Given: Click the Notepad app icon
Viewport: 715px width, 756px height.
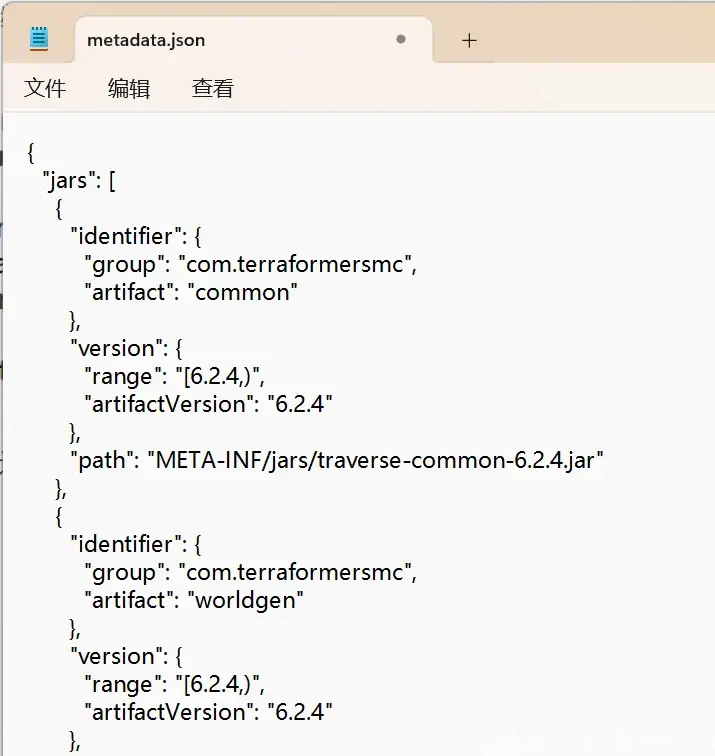Looking at the screenshot, I should pyautogui.click(x=39, y=40).
